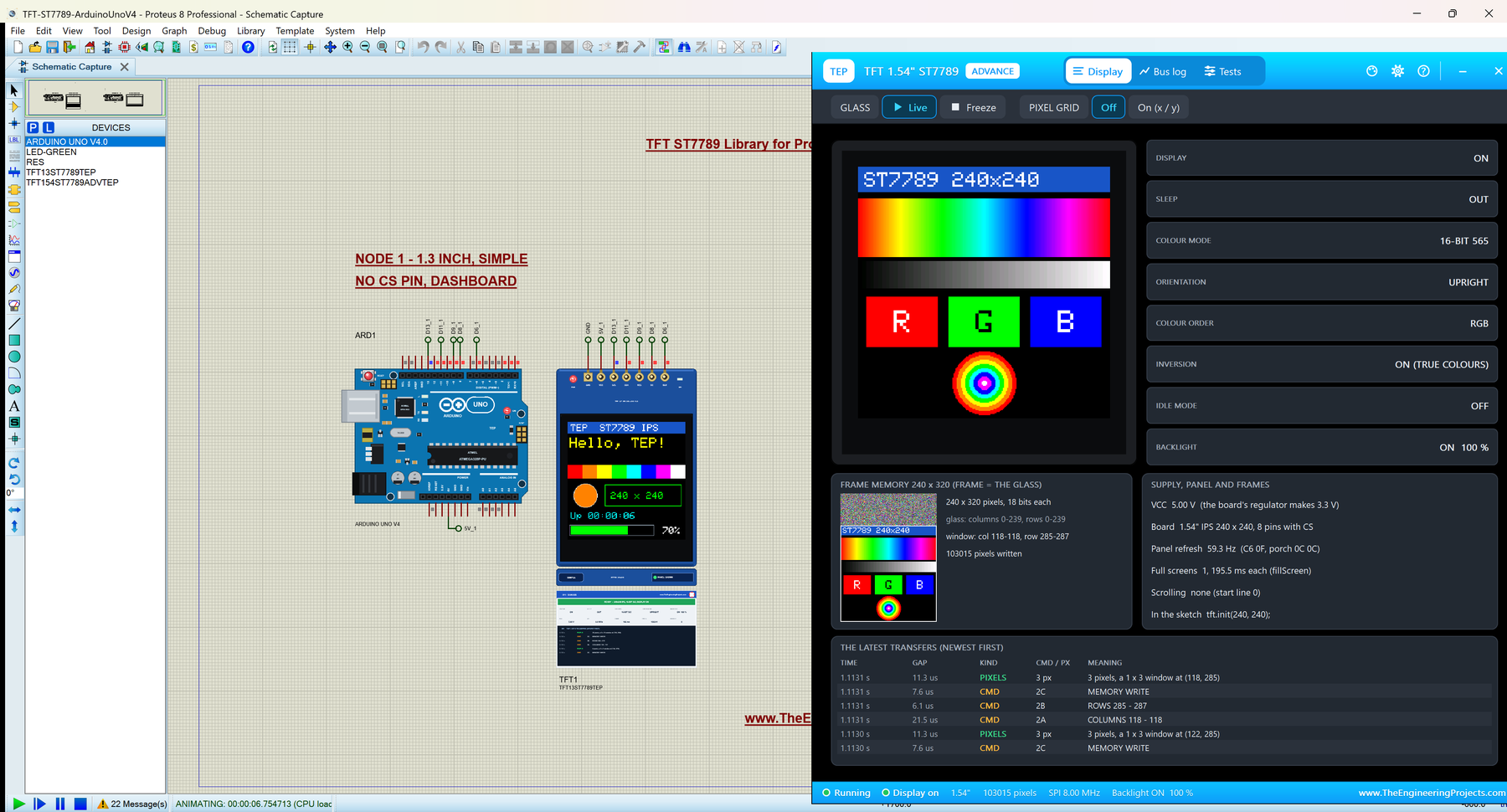This screenshot has height=812, width=1507.
Task: Open www.TheEngineeringProjects.com link in status bar
Action: point(1431,793)
